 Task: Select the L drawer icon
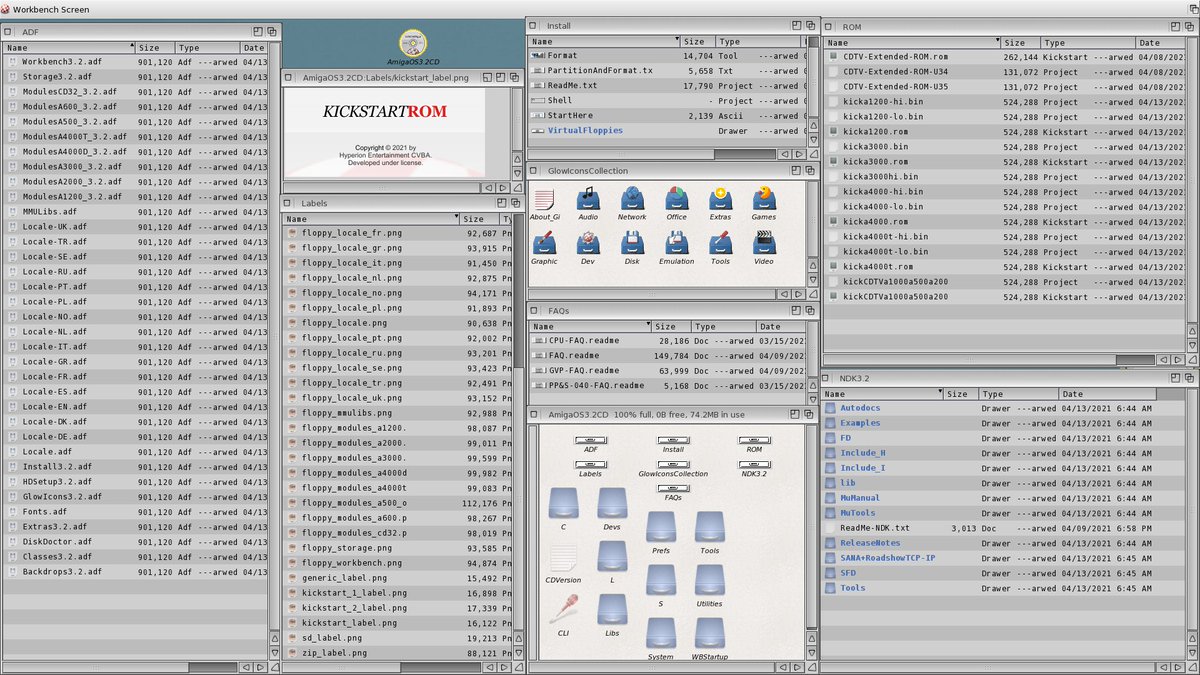pos(612,557)
